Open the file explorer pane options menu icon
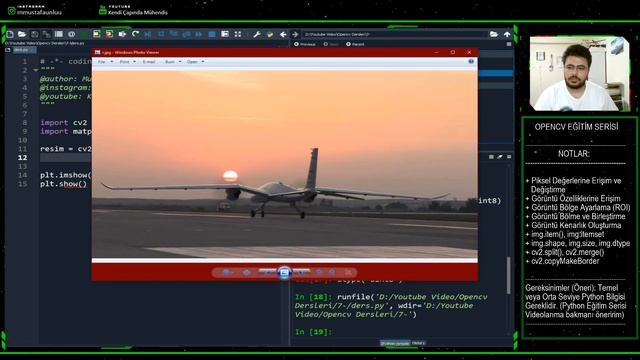 pos(509,44)
